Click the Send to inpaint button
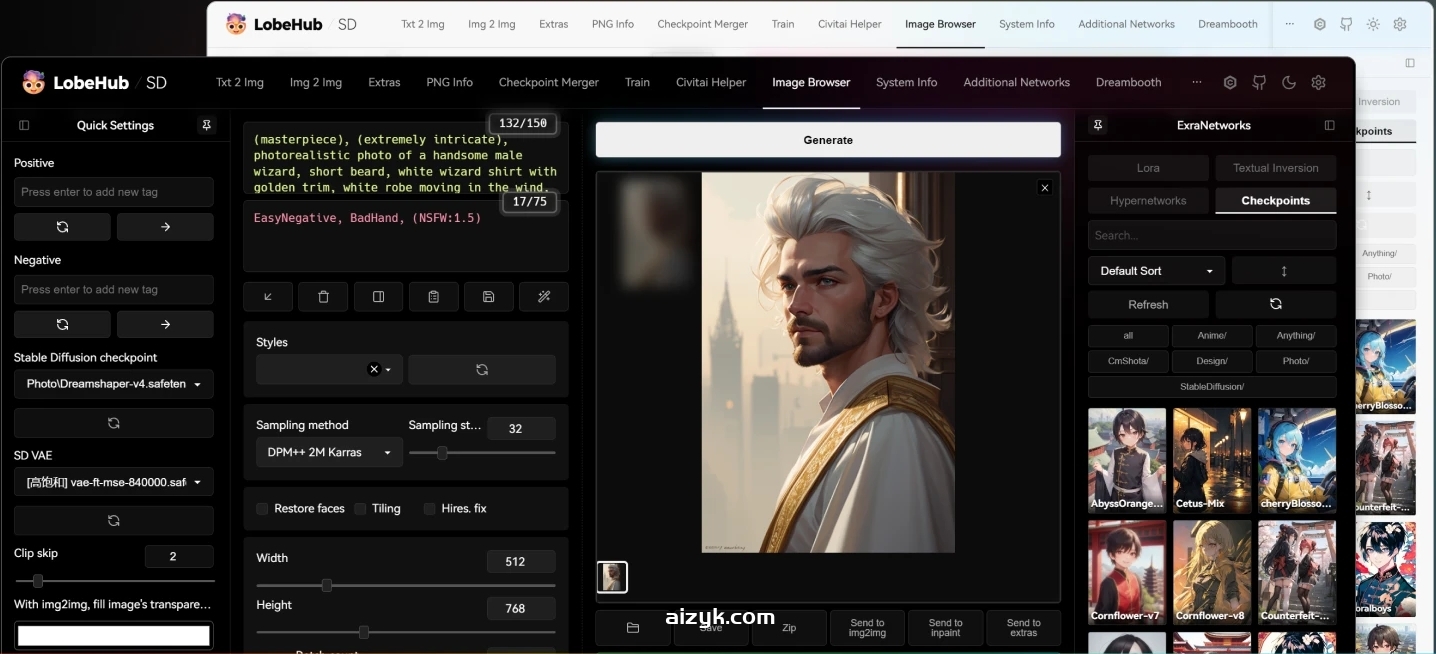The height and width of the screenshot is (654, 1436). (945, 628)
